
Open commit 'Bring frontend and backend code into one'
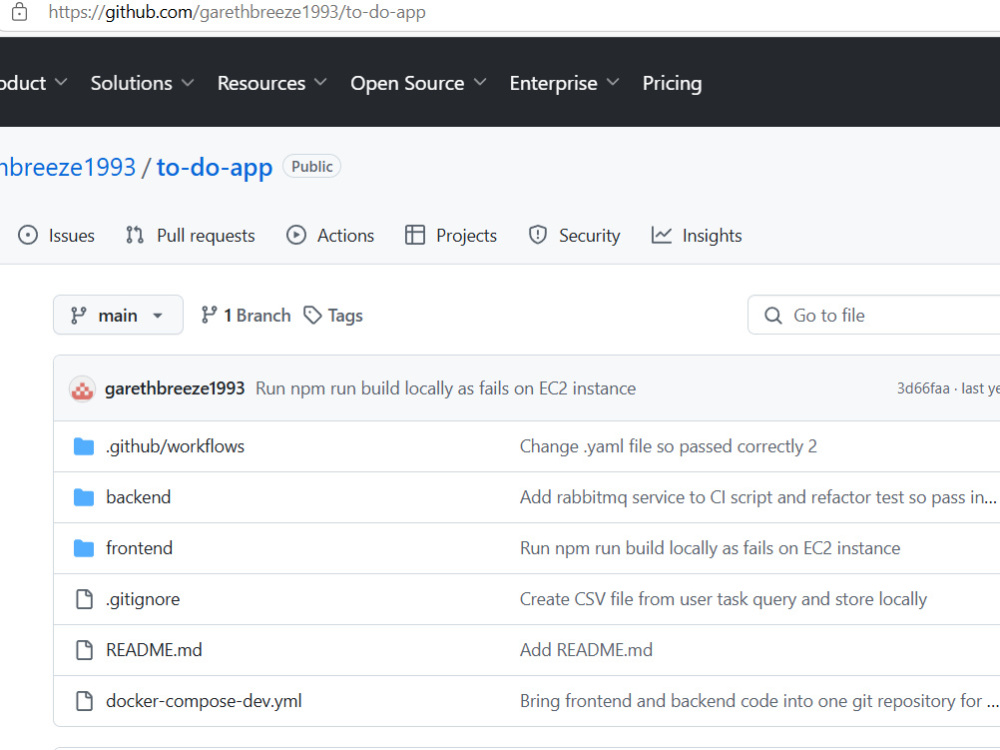(759, 701)
